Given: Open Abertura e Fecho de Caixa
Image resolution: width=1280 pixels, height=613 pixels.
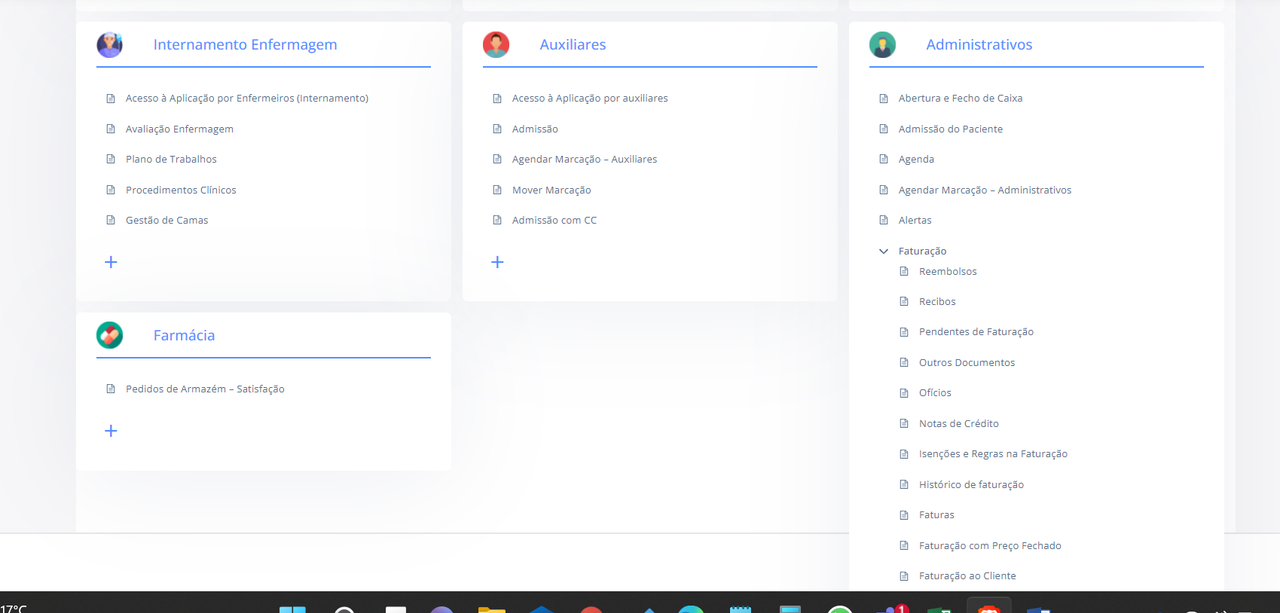Looking at the screenshot, I should coord(960,98).
